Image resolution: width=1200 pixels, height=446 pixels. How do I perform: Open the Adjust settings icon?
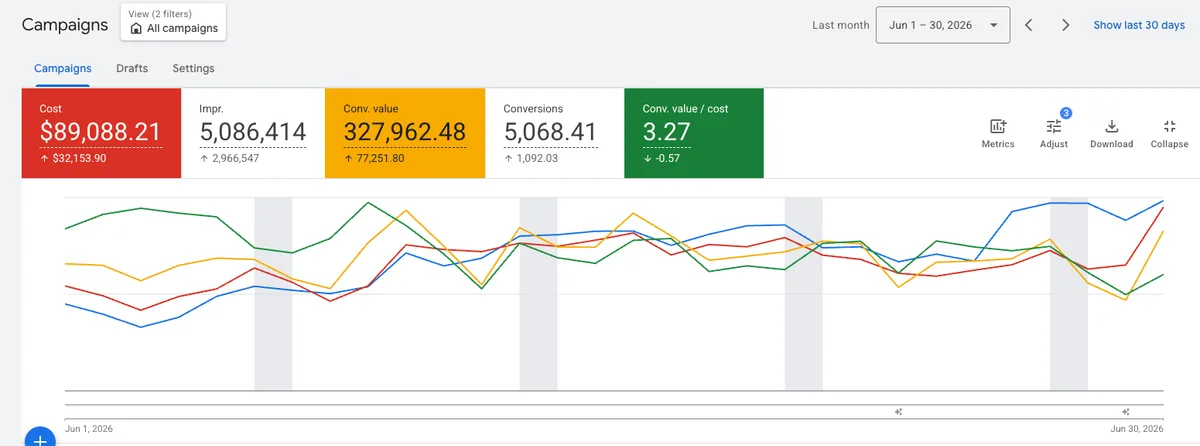click(1054, 133)
